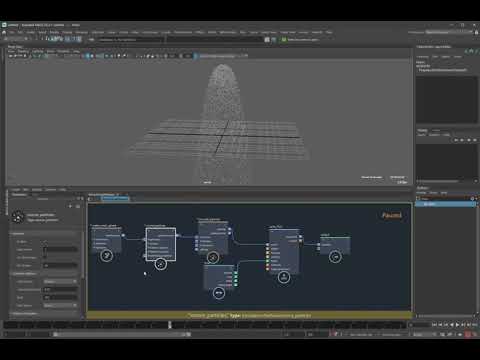Click the yellow status message bar
The height and width of the screenshot is (360, 480).
249,315
